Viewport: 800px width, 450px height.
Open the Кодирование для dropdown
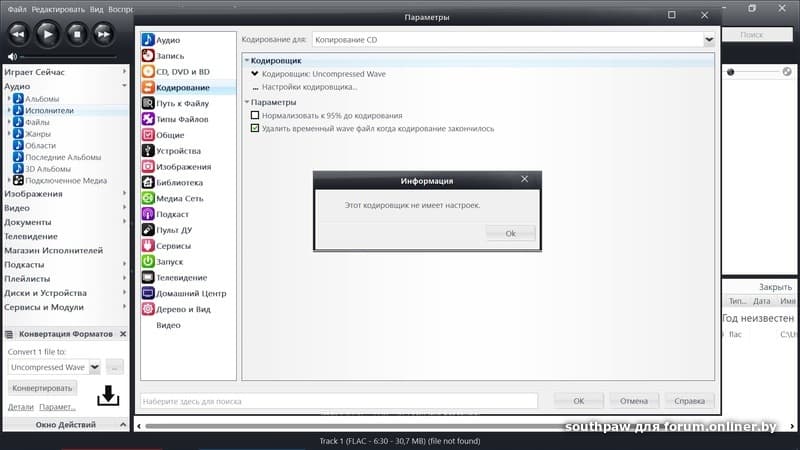click(x=709, y=39)
